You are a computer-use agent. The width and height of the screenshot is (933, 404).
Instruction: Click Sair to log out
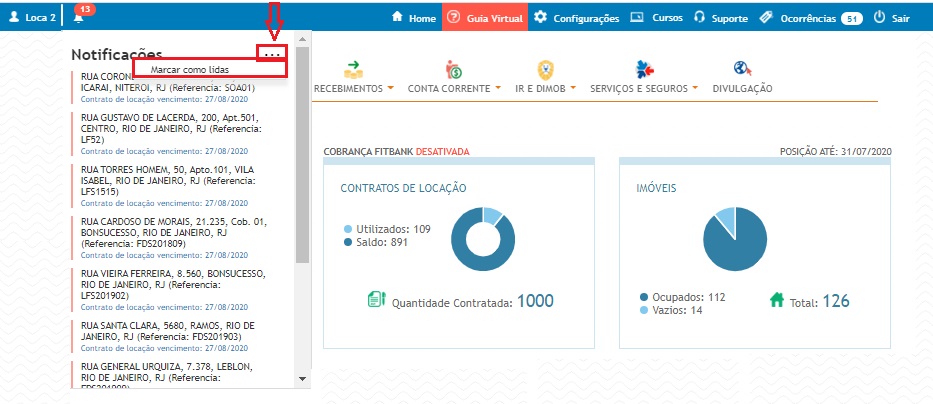(895, 18)
